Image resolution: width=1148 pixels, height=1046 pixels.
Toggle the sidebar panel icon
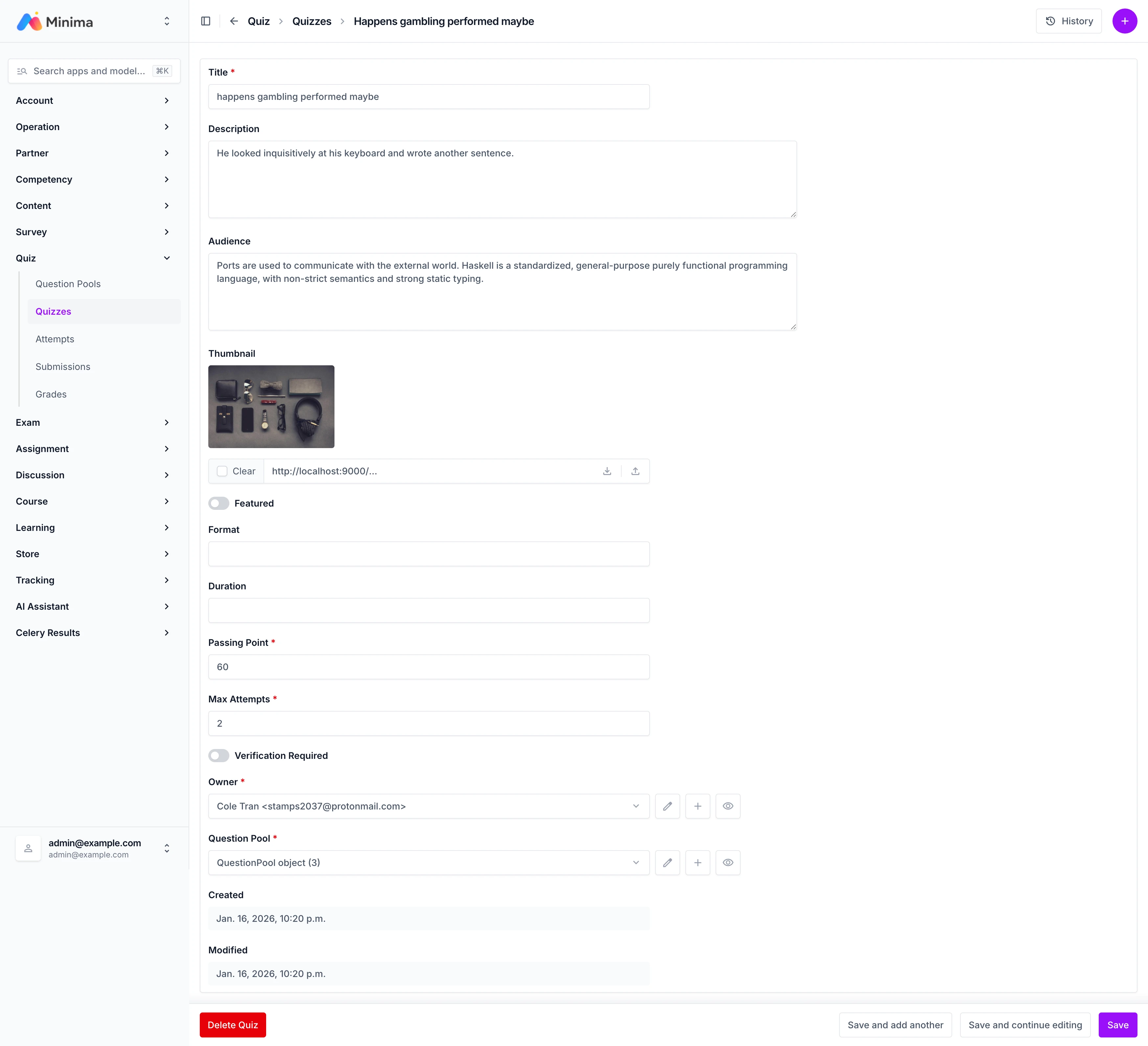[206, 21]
